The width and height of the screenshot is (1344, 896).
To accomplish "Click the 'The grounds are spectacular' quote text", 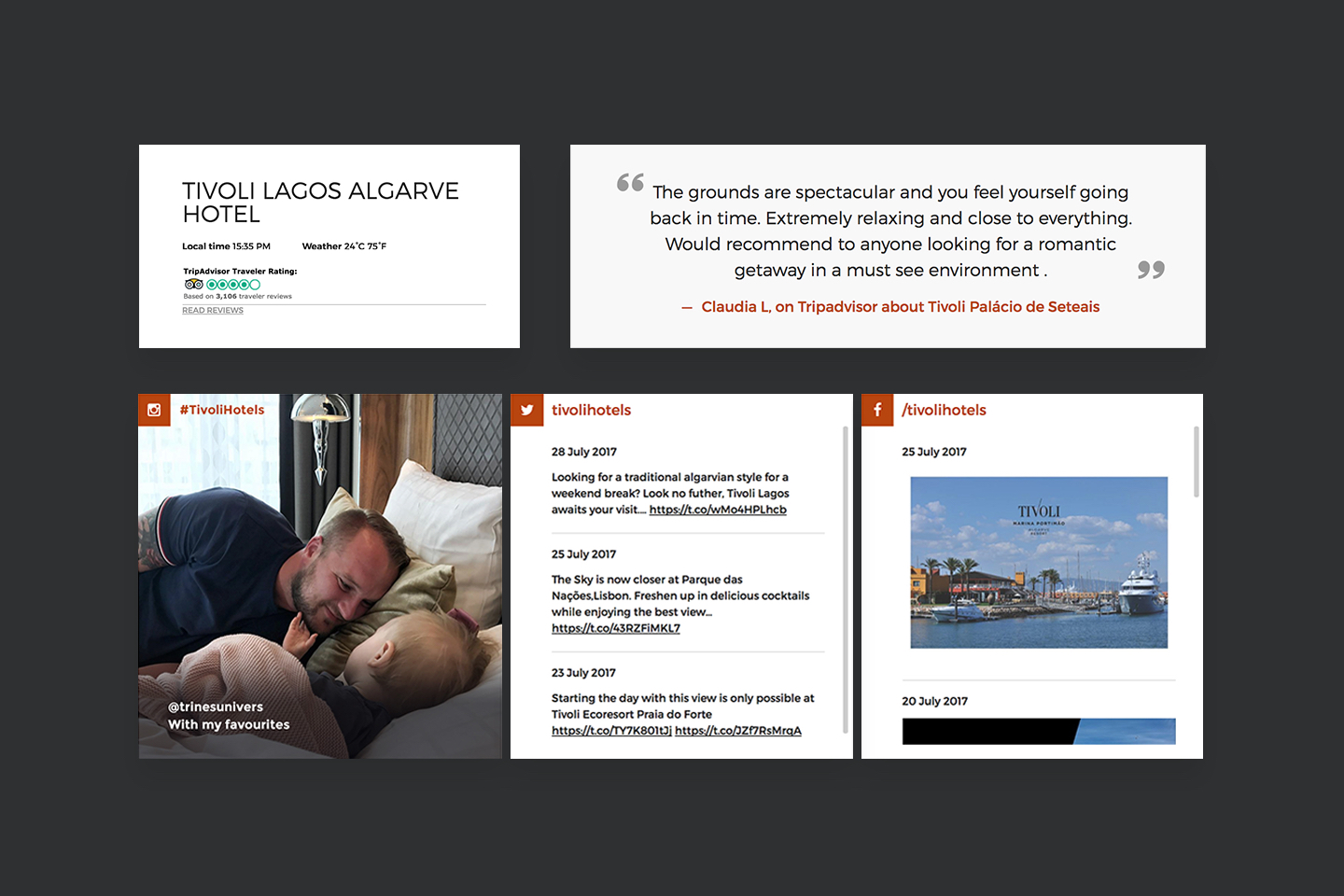I will point(890,231).
